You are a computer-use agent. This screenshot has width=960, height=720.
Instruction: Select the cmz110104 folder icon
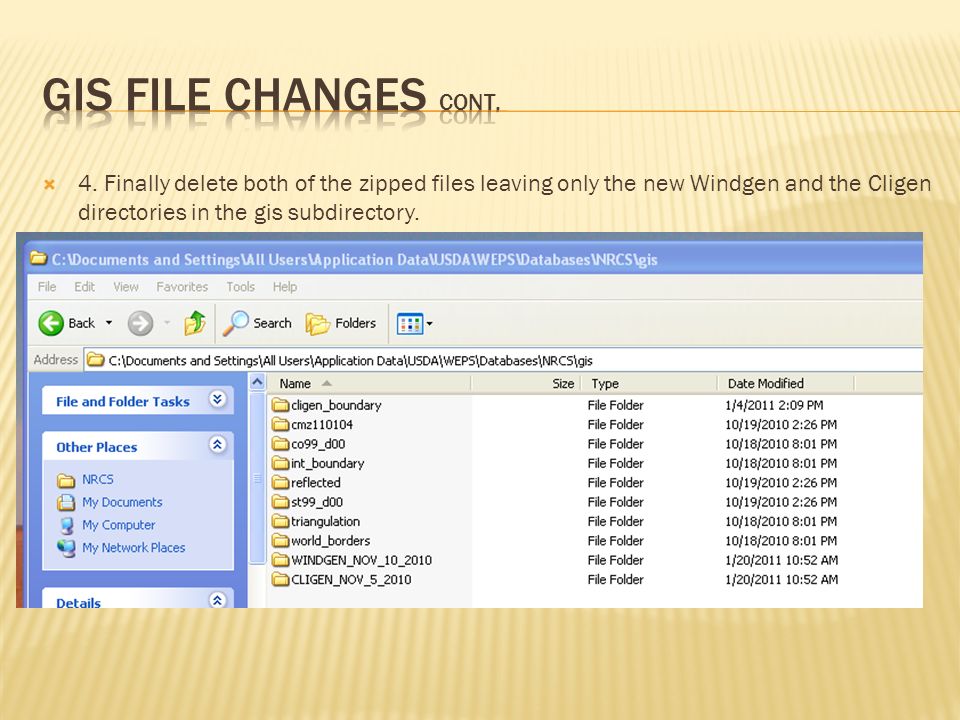(280, 424)
